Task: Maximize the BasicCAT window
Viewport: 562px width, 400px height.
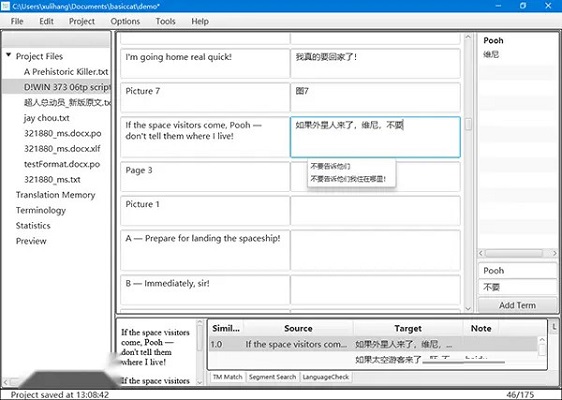Action: point(523,5)
